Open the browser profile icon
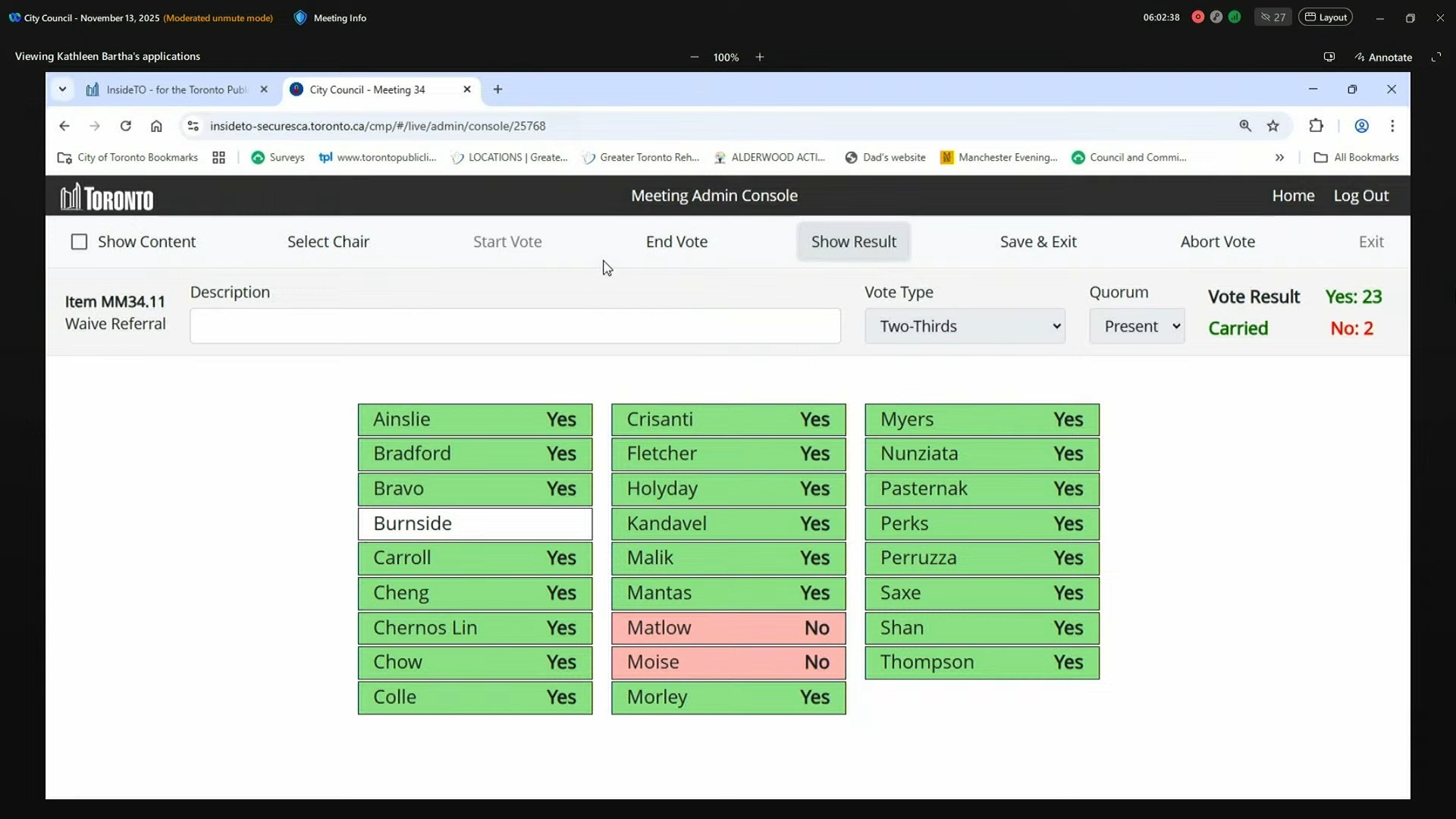This screenshot has height=819, width=1456. pos(1362,126)
